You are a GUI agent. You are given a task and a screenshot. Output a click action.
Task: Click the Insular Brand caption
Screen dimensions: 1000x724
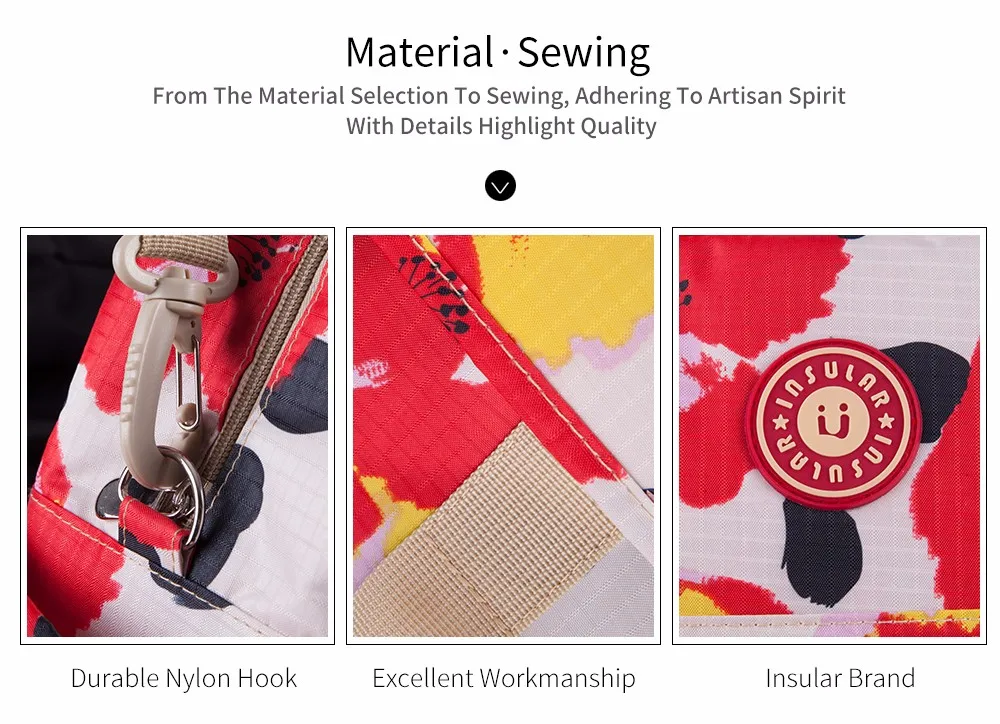(840, 678)
